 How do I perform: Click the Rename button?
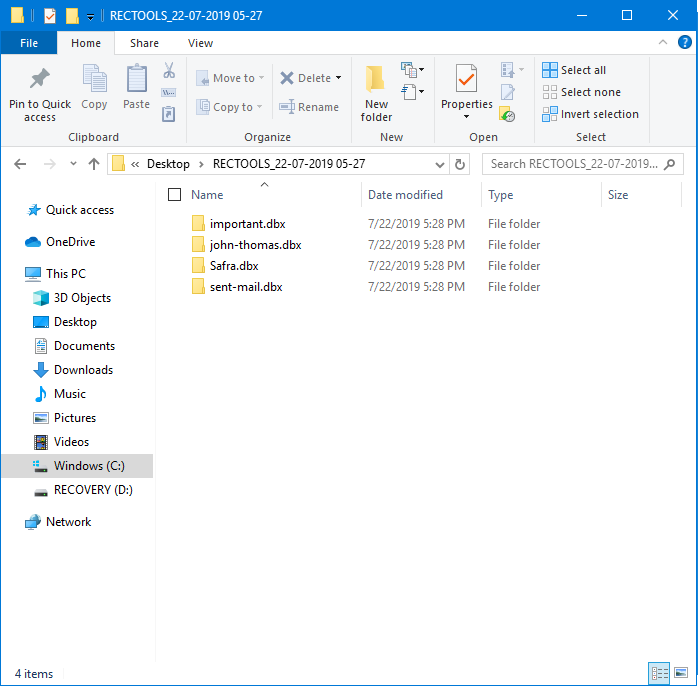pyautogui.click(x=309, y=107)
